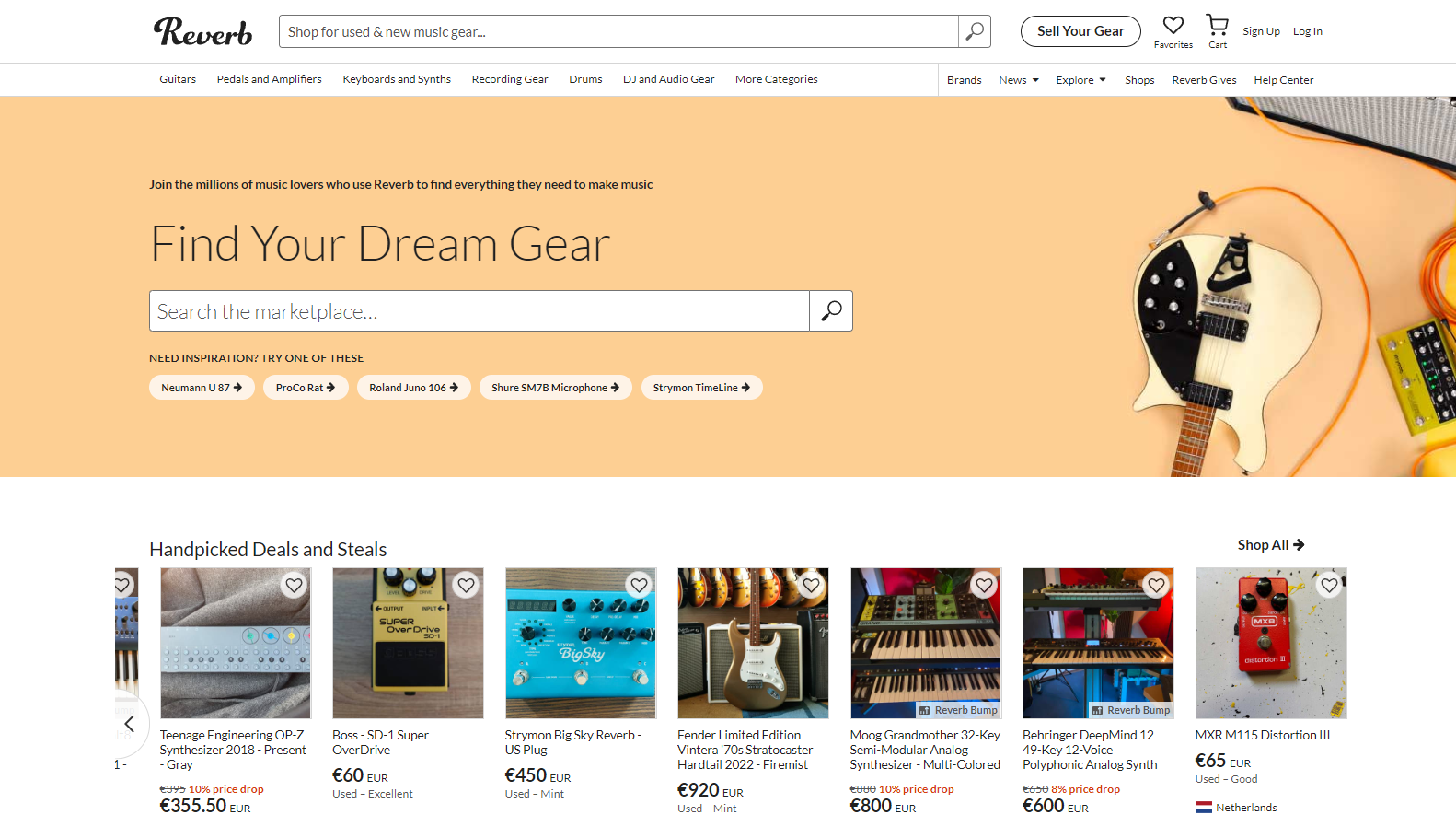The width and height of the screenshot is (1456, 815).
Task: Submit the marketplace search magnifier button
Action: coord(831,311)
